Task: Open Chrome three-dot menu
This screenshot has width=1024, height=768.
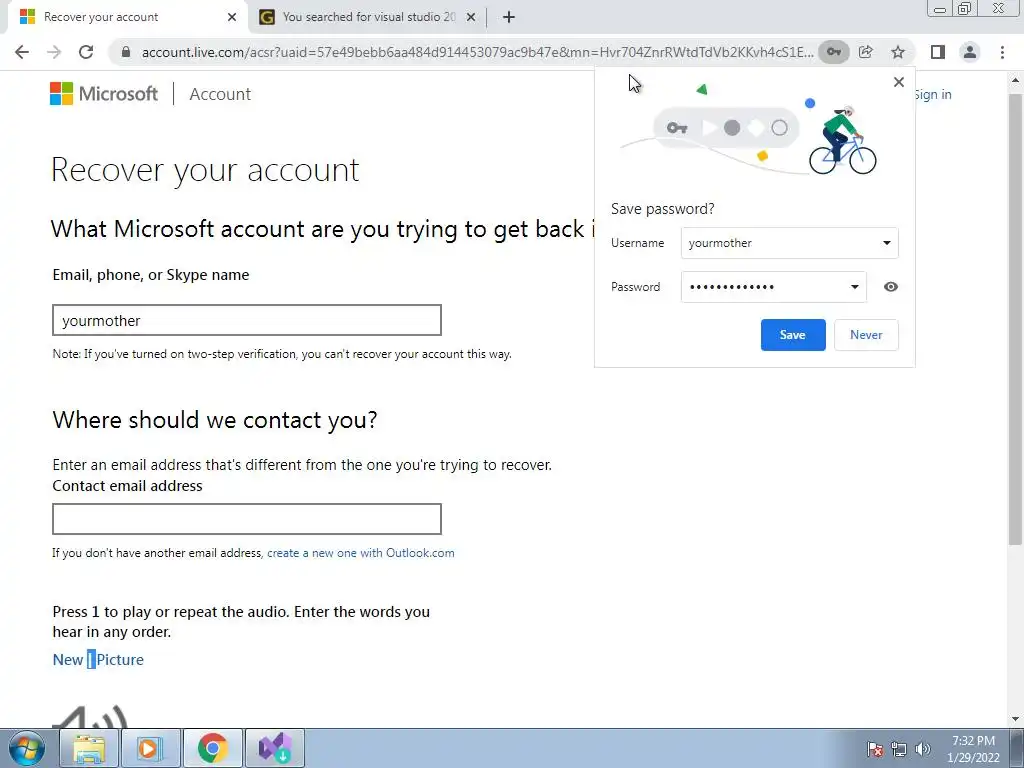Action: (1002, 52)
